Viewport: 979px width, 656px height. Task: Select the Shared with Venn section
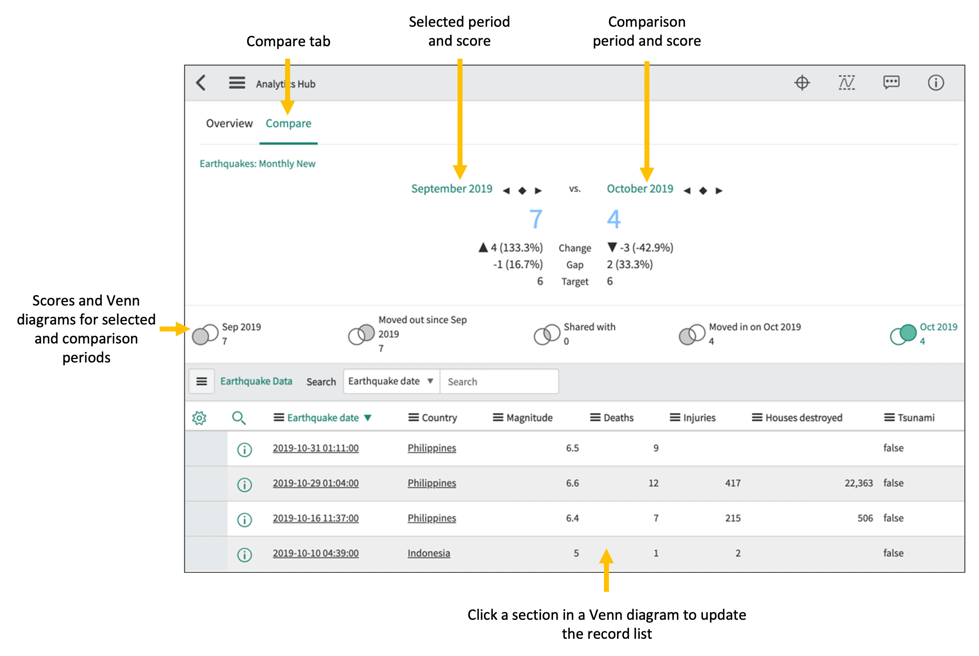pos(547,334)
